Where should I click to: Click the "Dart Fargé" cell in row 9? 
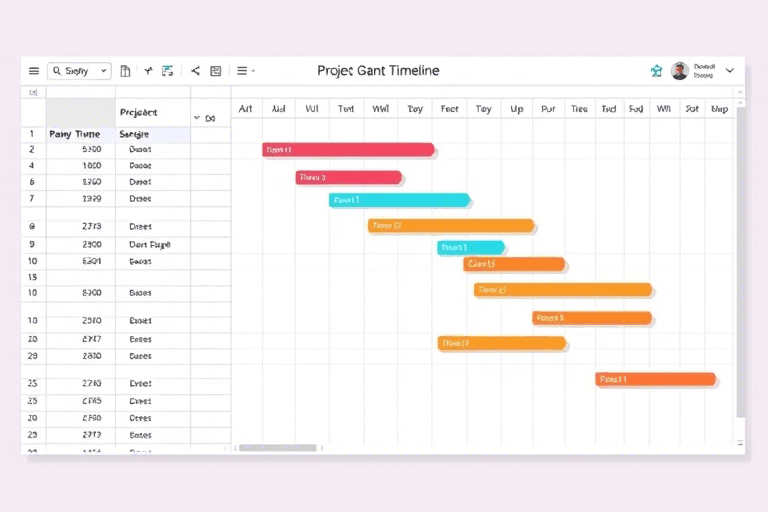pos(150,244)
